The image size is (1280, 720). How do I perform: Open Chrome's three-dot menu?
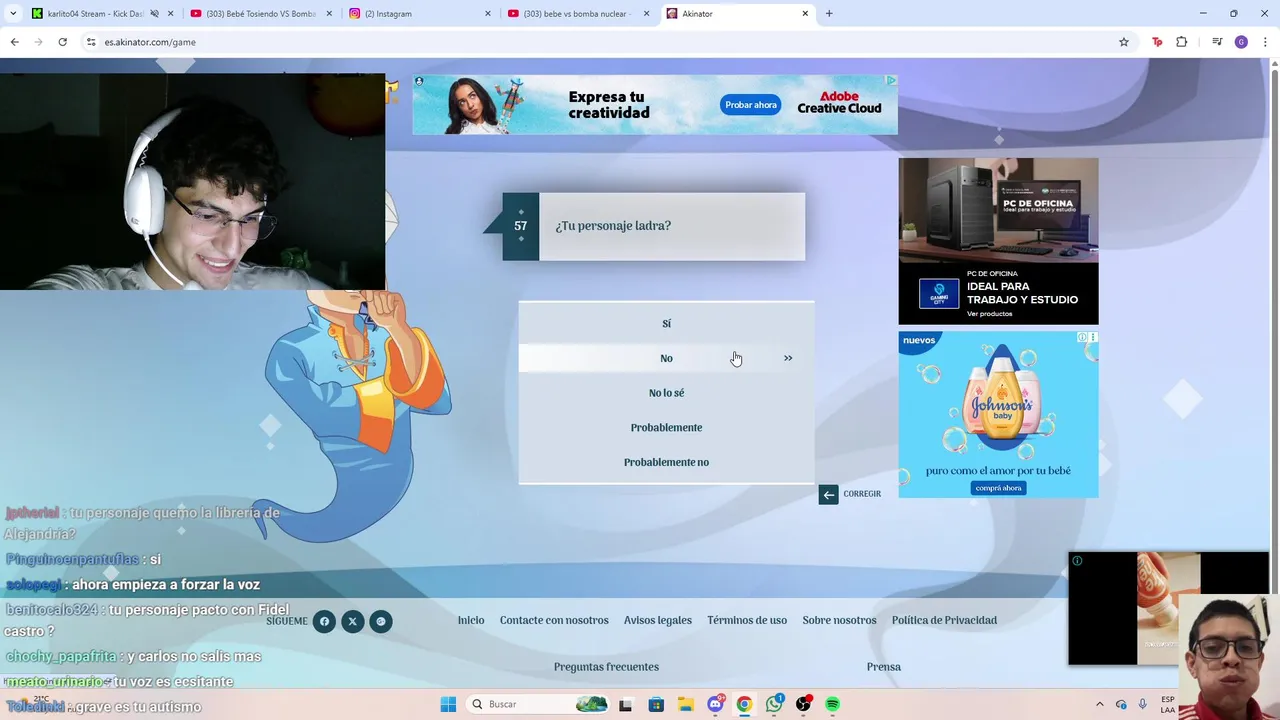pos(1265,42)
